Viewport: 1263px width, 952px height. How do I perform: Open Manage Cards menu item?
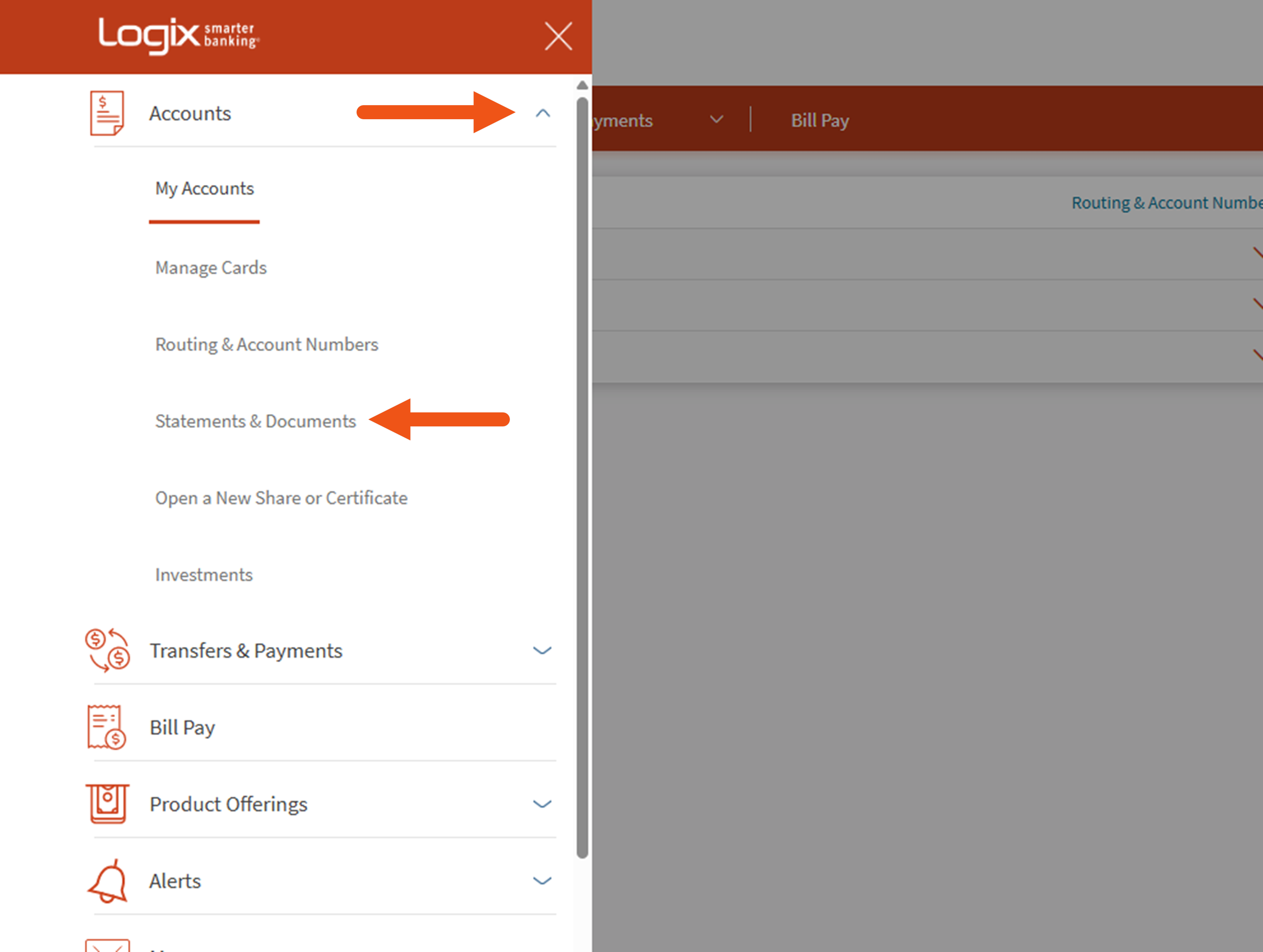click(x=210, y=268)
